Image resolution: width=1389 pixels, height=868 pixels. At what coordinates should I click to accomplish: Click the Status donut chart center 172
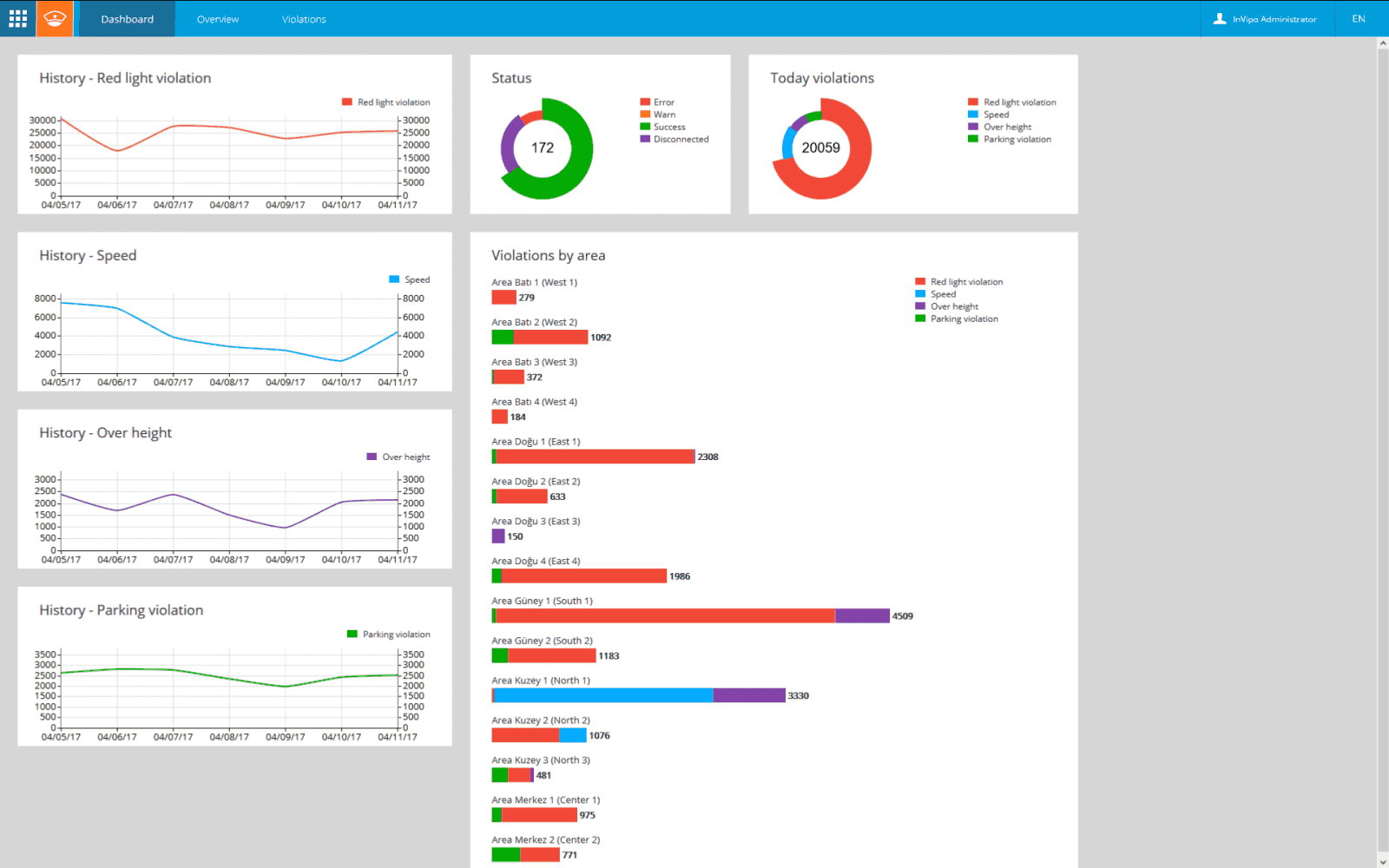[543, 148]
